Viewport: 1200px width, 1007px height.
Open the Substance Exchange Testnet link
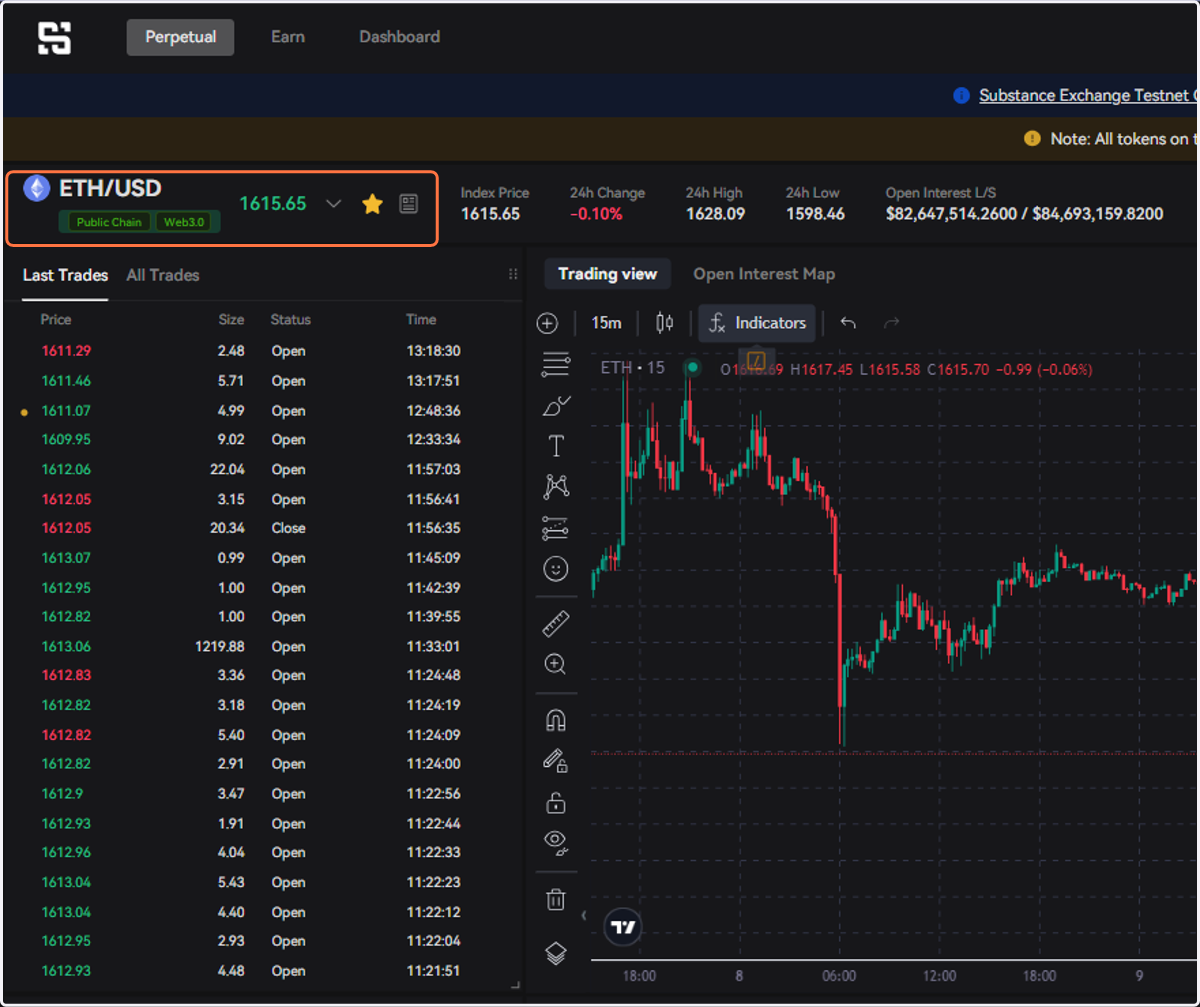pyautogui.click(x=1088, y=95)
